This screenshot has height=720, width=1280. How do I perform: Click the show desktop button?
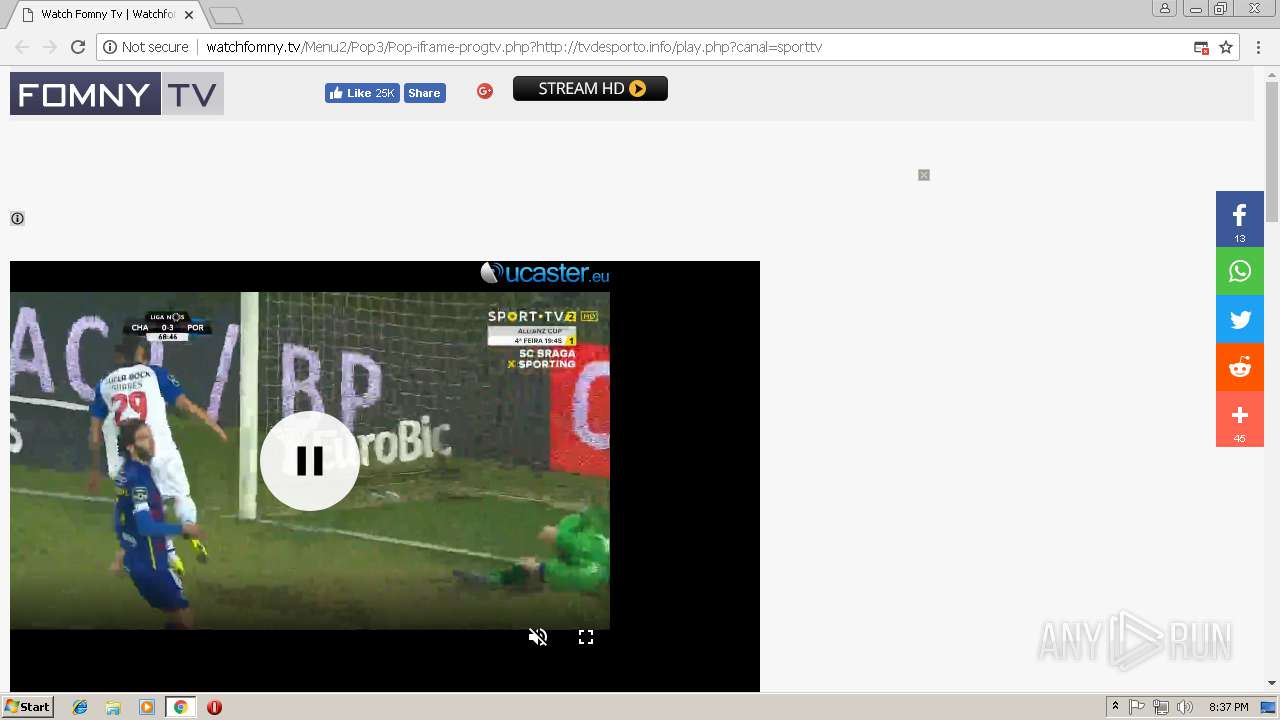tap(1270, 707)
